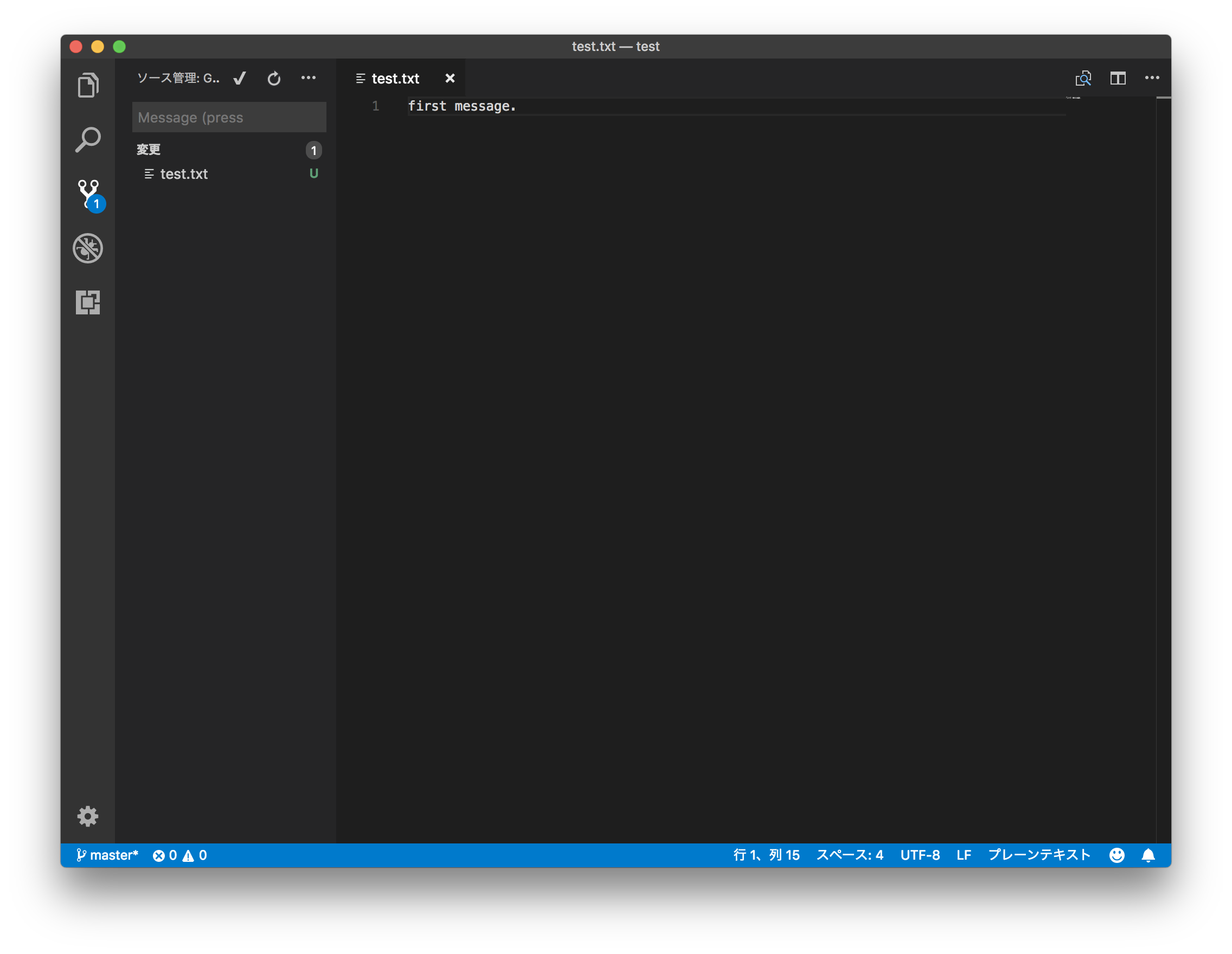The image size is (1232, 954).
Task: Open editor more actions ellipsis menu
Action: point(1152,78)
